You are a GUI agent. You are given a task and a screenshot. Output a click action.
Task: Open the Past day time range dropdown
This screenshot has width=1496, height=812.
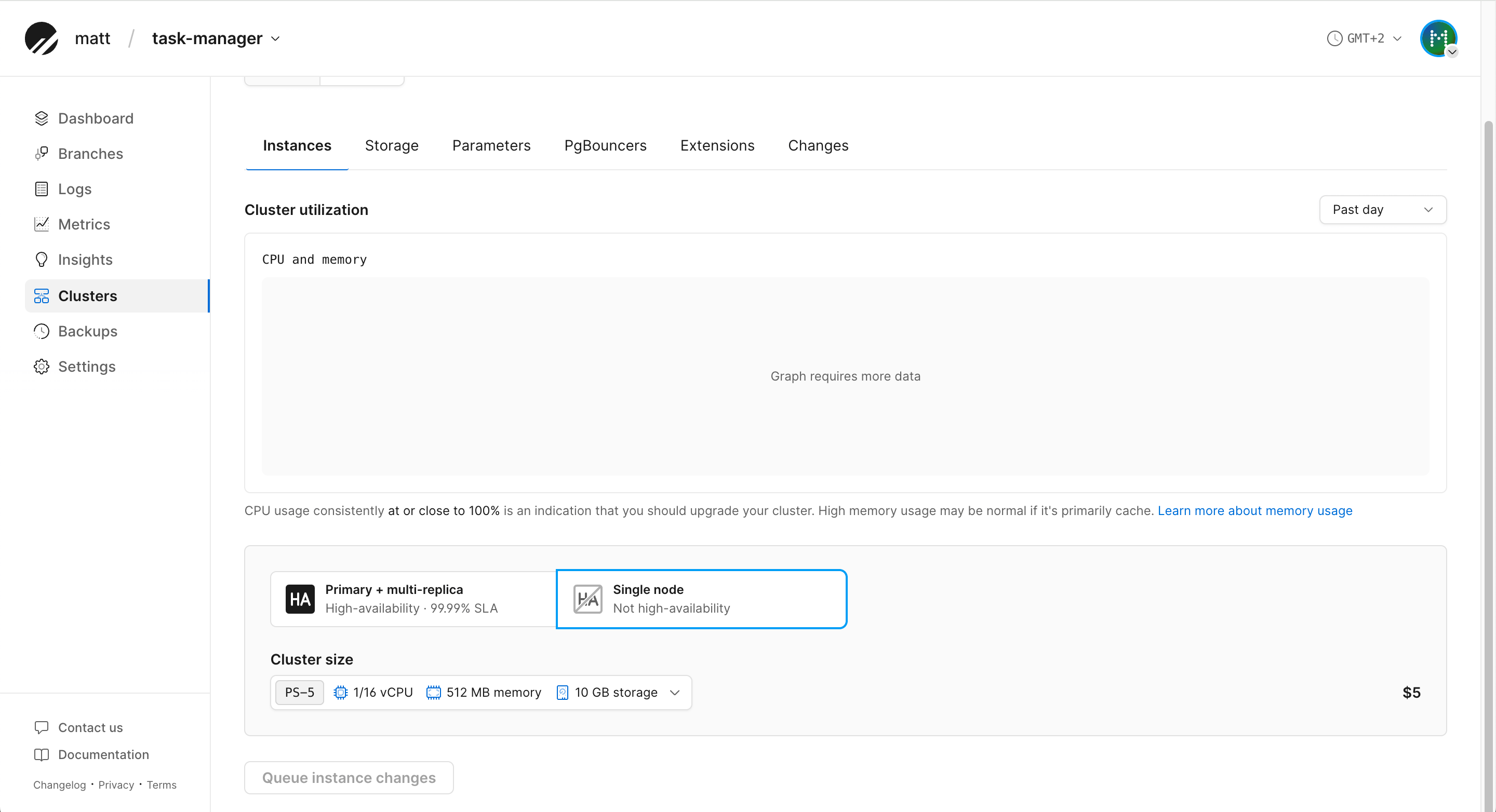[1382, 210]
